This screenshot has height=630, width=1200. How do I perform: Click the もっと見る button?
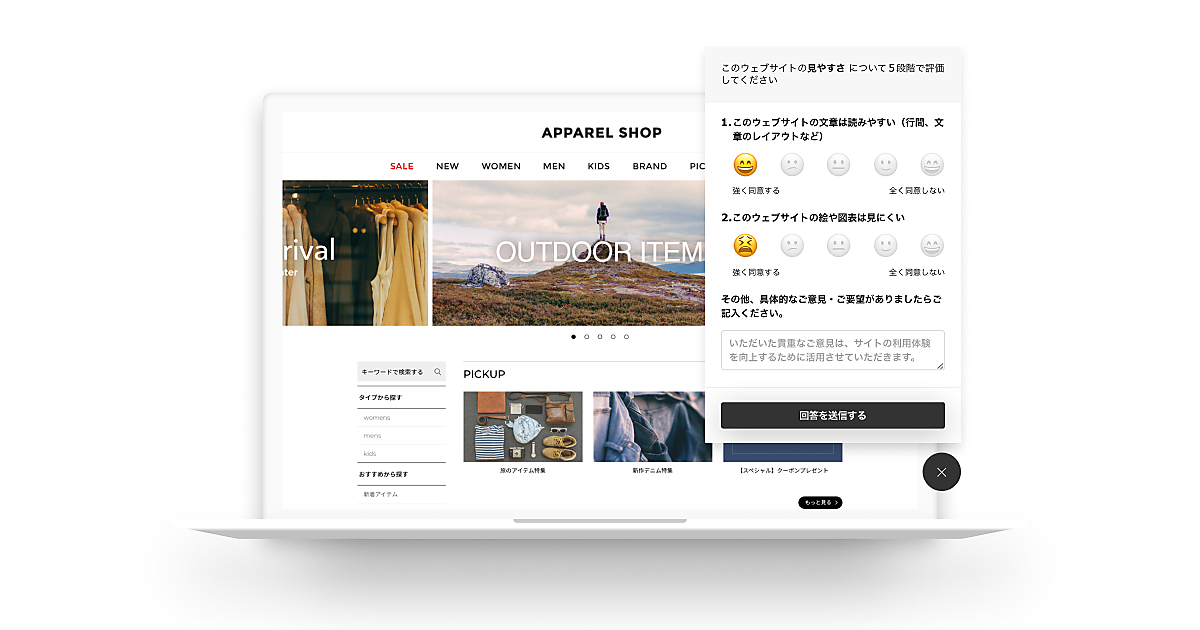[x=820, y=502]
